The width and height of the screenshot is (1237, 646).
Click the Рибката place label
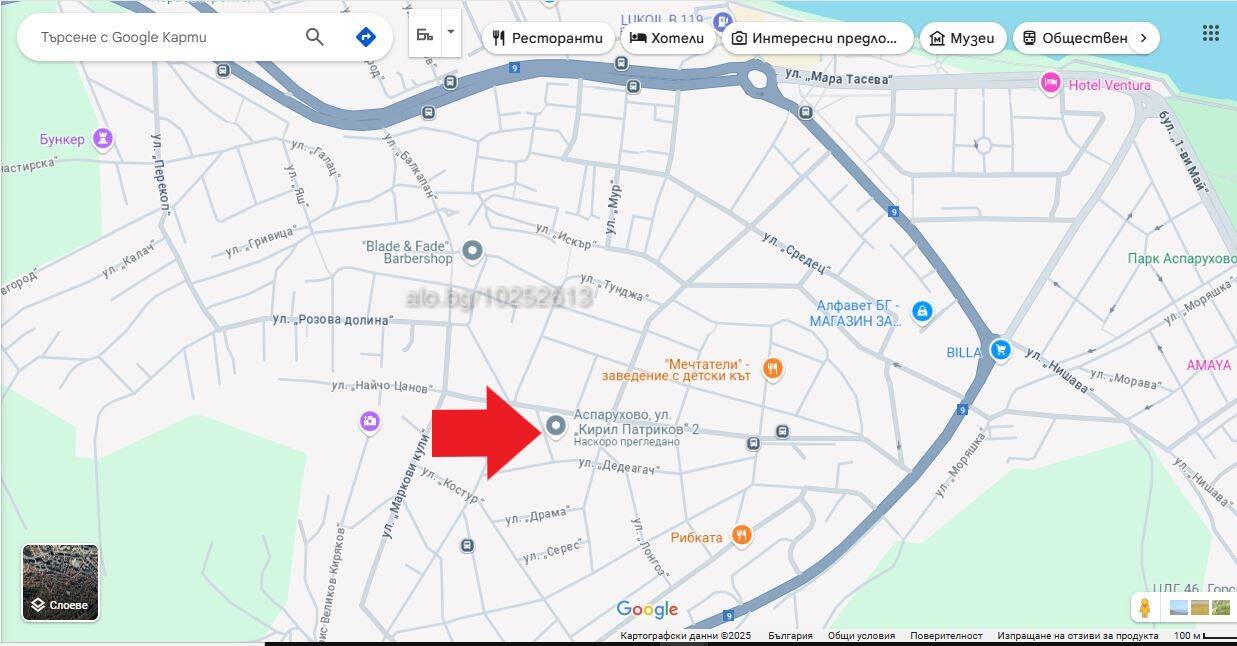pyautogui.click(x=697, y=537)
